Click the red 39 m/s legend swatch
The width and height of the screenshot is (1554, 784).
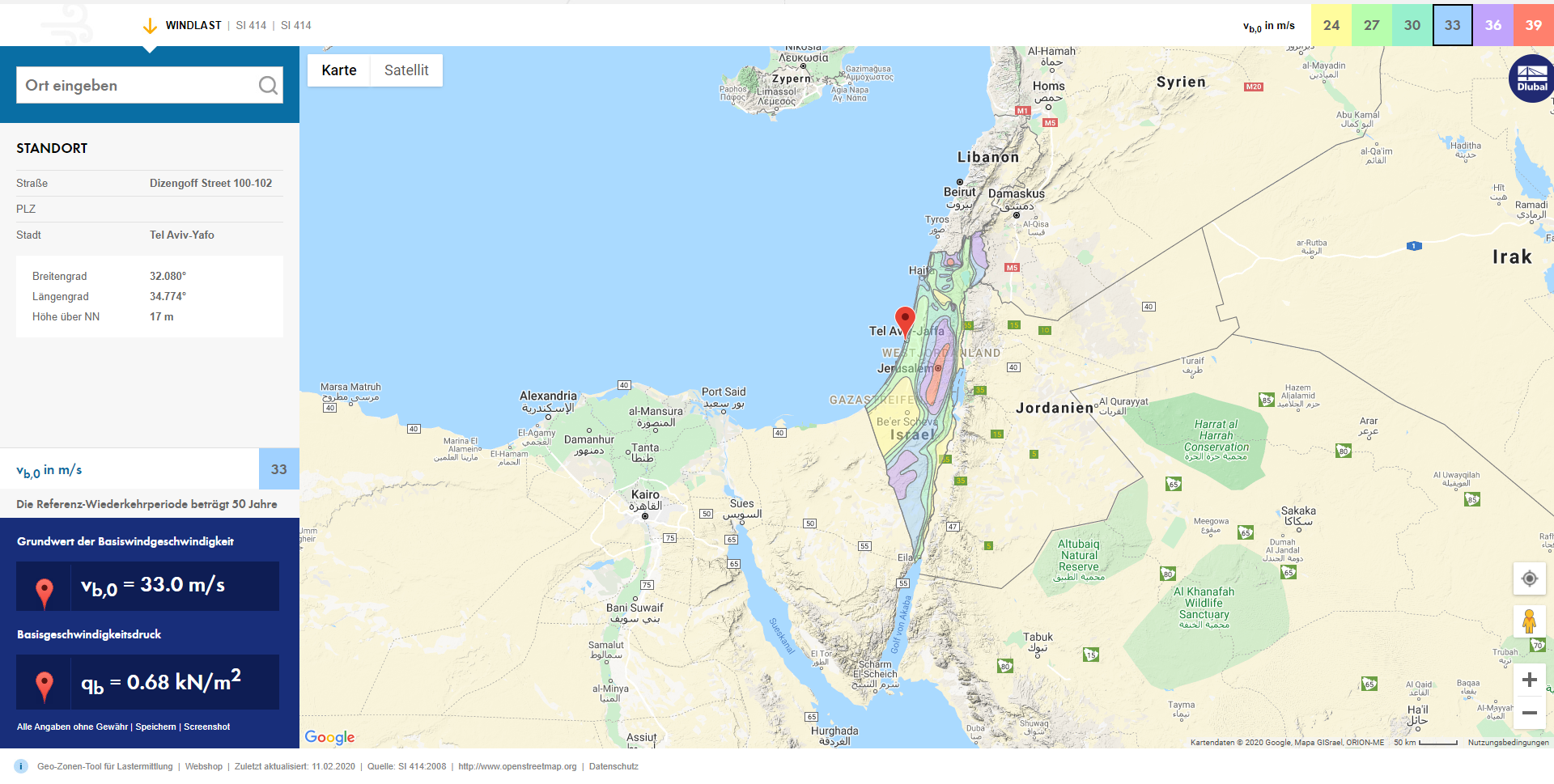[x=1534, y=25]
